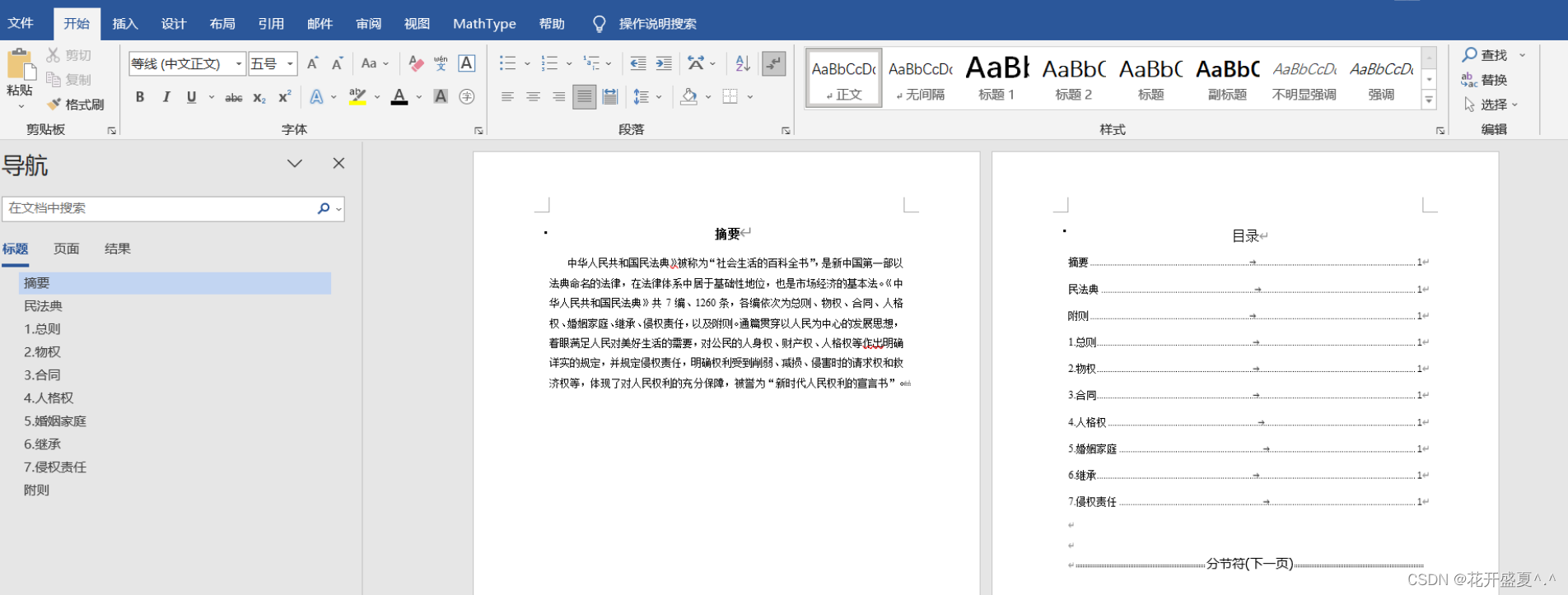Apply subscript formatting

click(259, 97)
